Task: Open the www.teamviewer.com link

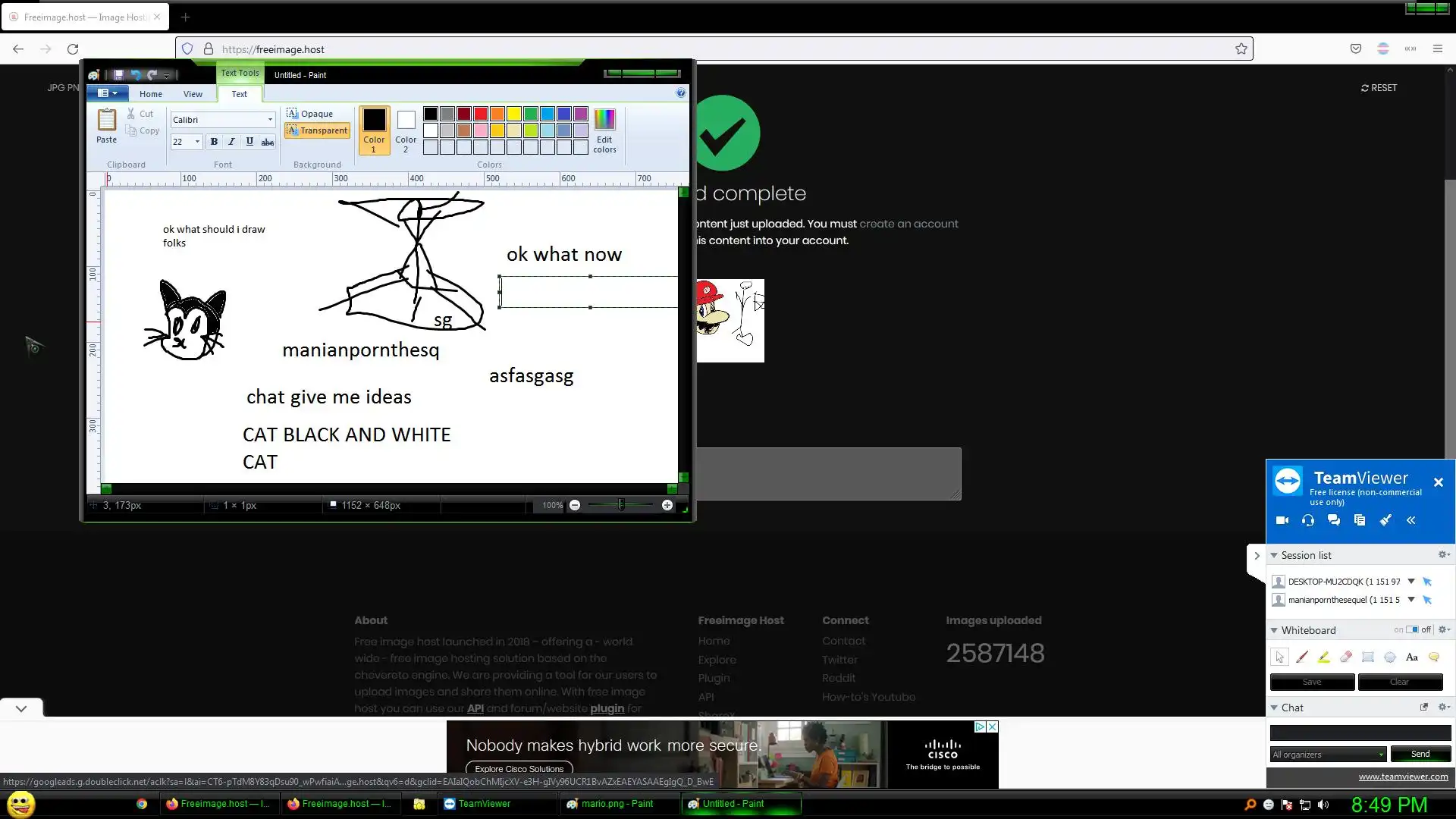Action: (1403, 777)
